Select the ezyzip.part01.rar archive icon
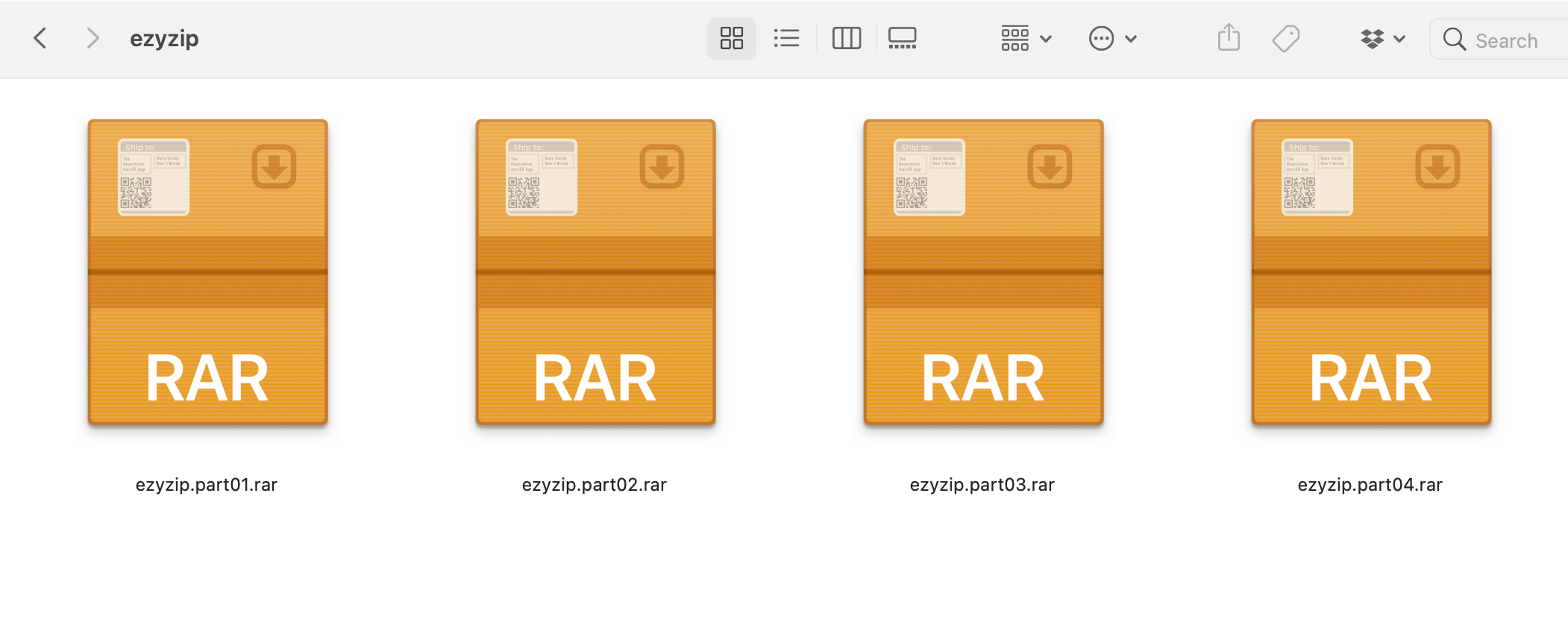The width and height of the screenshot is (1568, 640). (207, 272)
